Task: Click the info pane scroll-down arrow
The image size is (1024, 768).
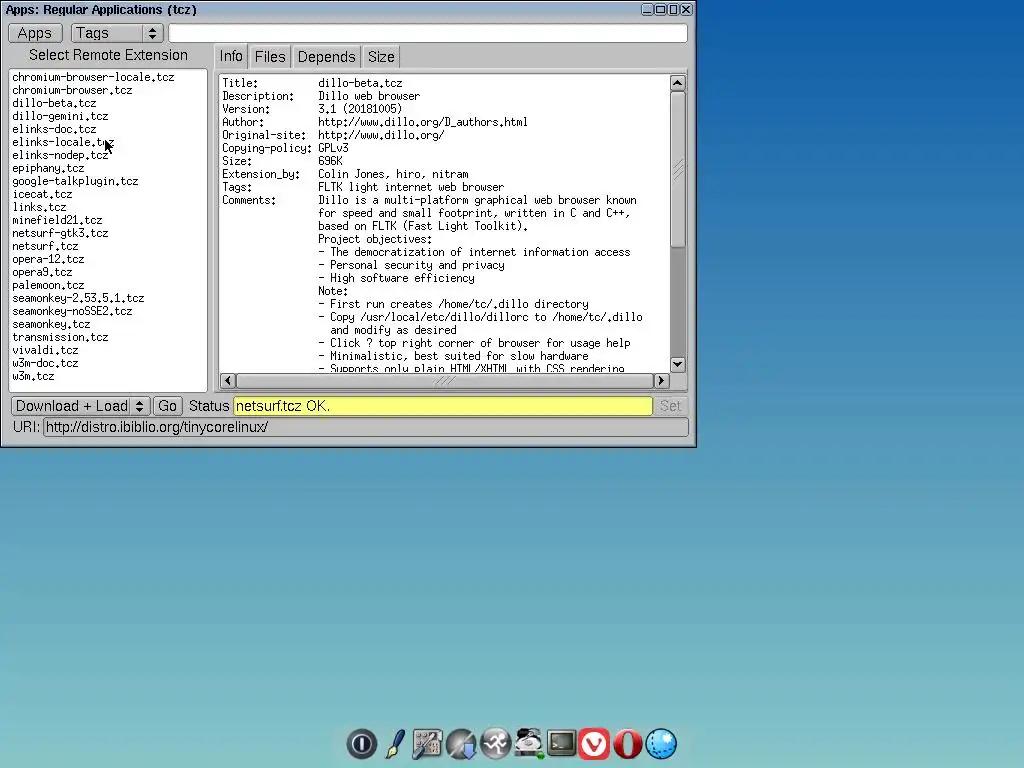Action: [x=677, y=364]
